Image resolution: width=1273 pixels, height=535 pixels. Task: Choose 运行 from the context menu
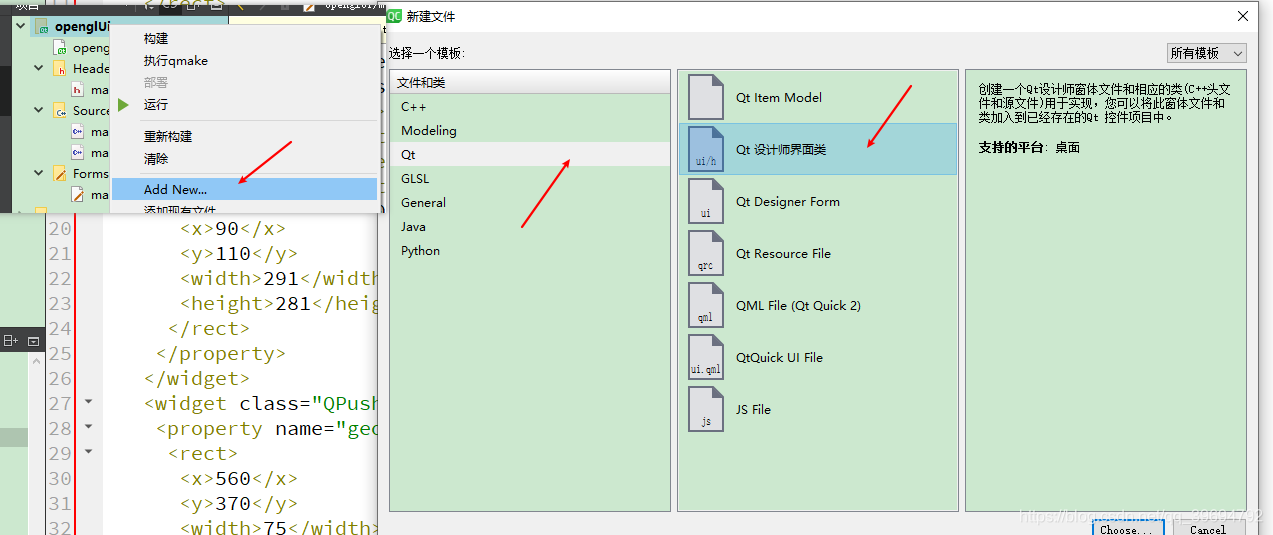(156, 104)
